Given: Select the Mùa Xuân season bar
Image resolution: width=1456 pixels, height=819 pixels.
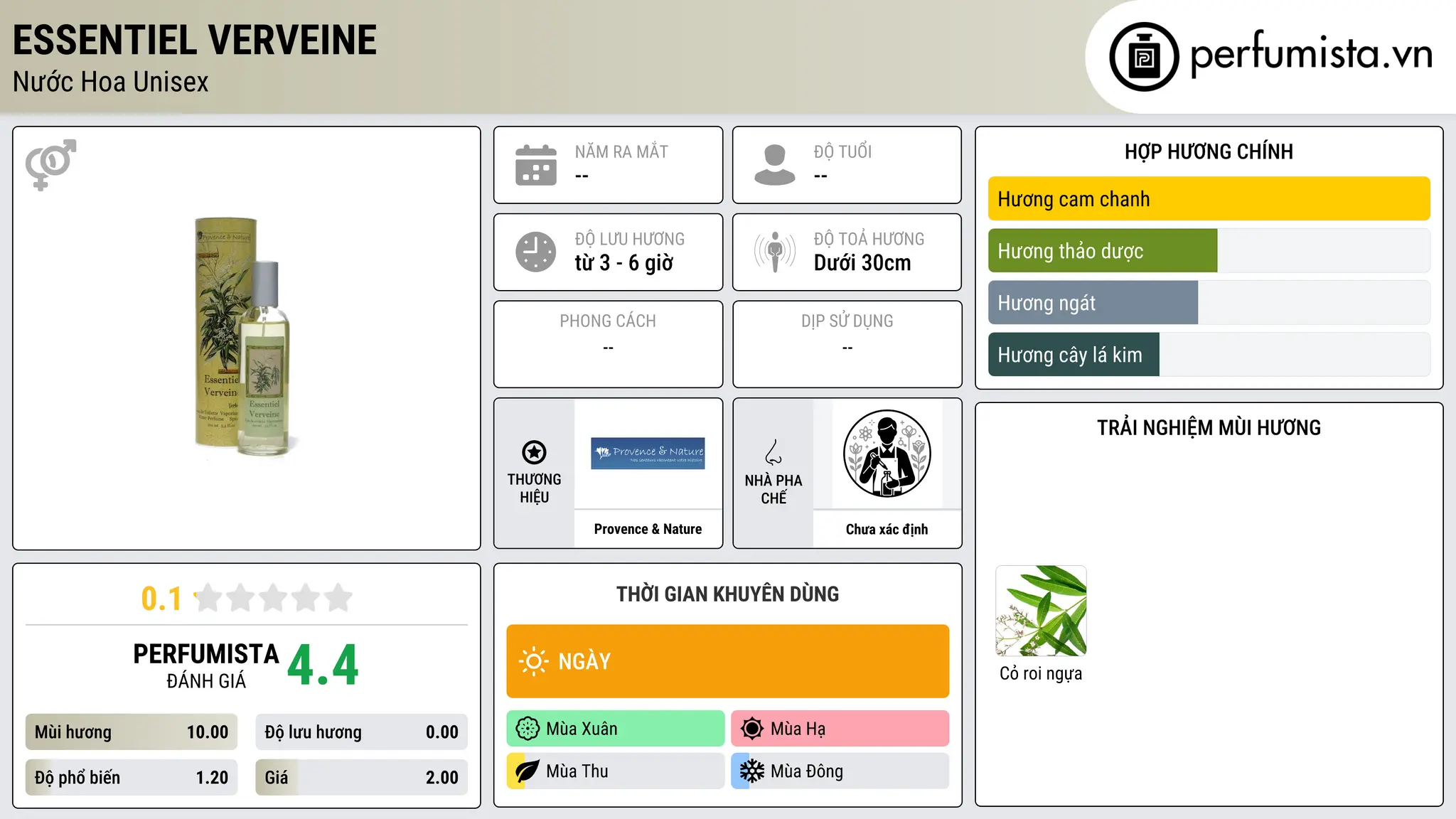Looking at the screenshot, I should click(616, 729).
